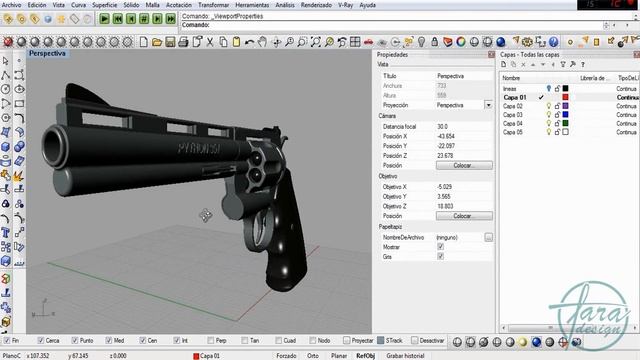Screen dimensions: 640x360
Task: Toggle Orto in the status bar
Action: tap(313, 356)
